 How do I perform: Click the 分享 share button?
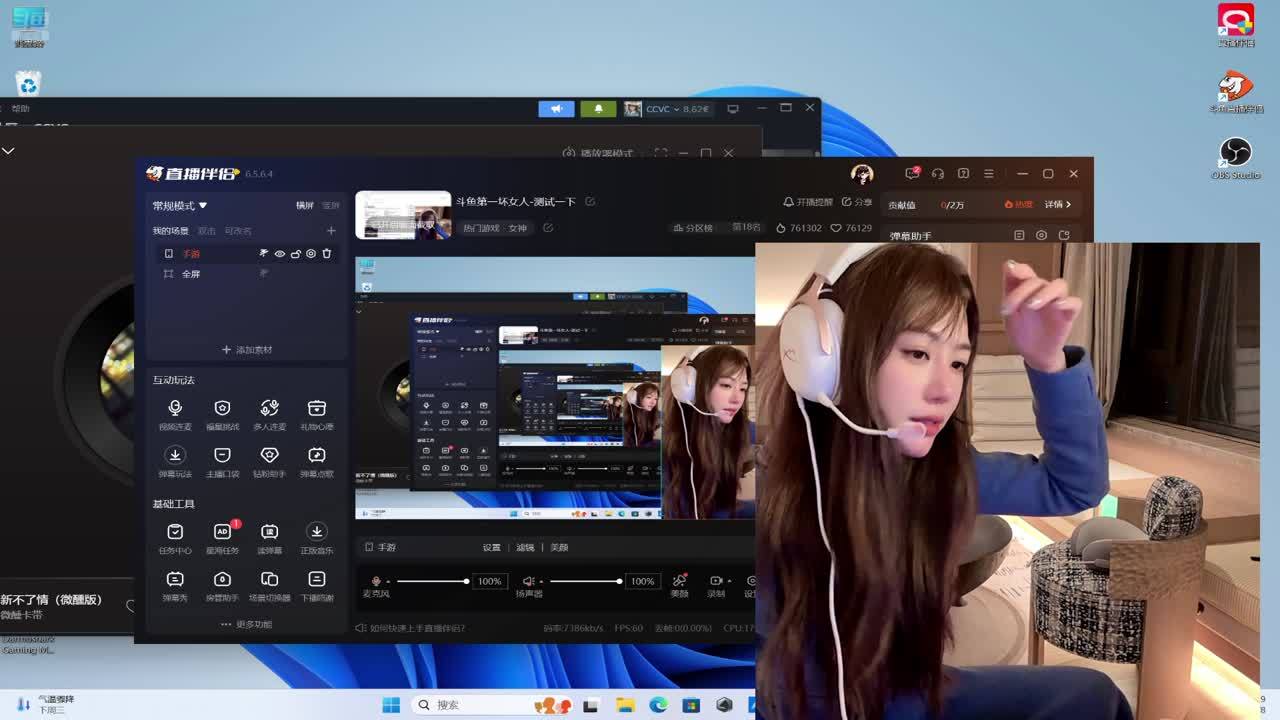(857, 202)
